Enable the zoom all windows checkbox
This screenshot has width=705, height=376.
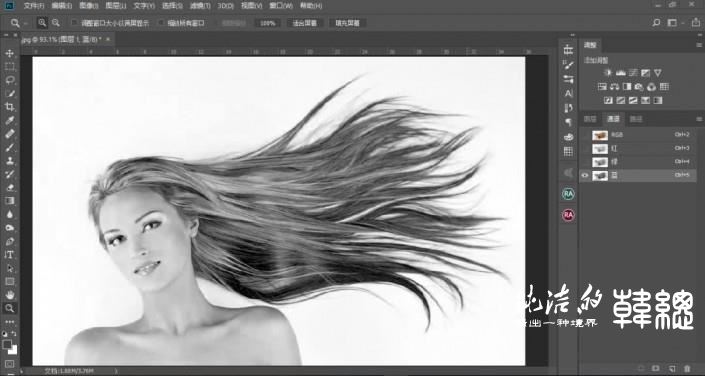[161, 22]
